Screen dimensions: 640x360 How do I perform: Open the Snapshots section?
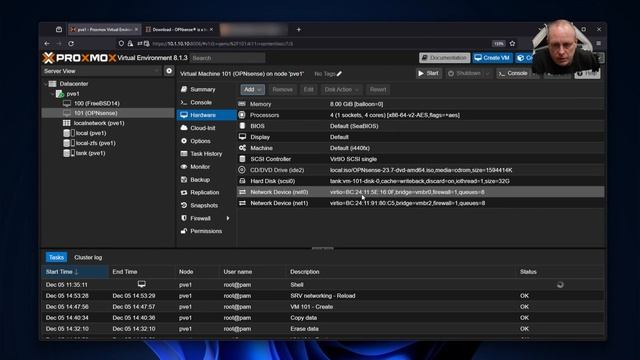click(x=206, y=205)
